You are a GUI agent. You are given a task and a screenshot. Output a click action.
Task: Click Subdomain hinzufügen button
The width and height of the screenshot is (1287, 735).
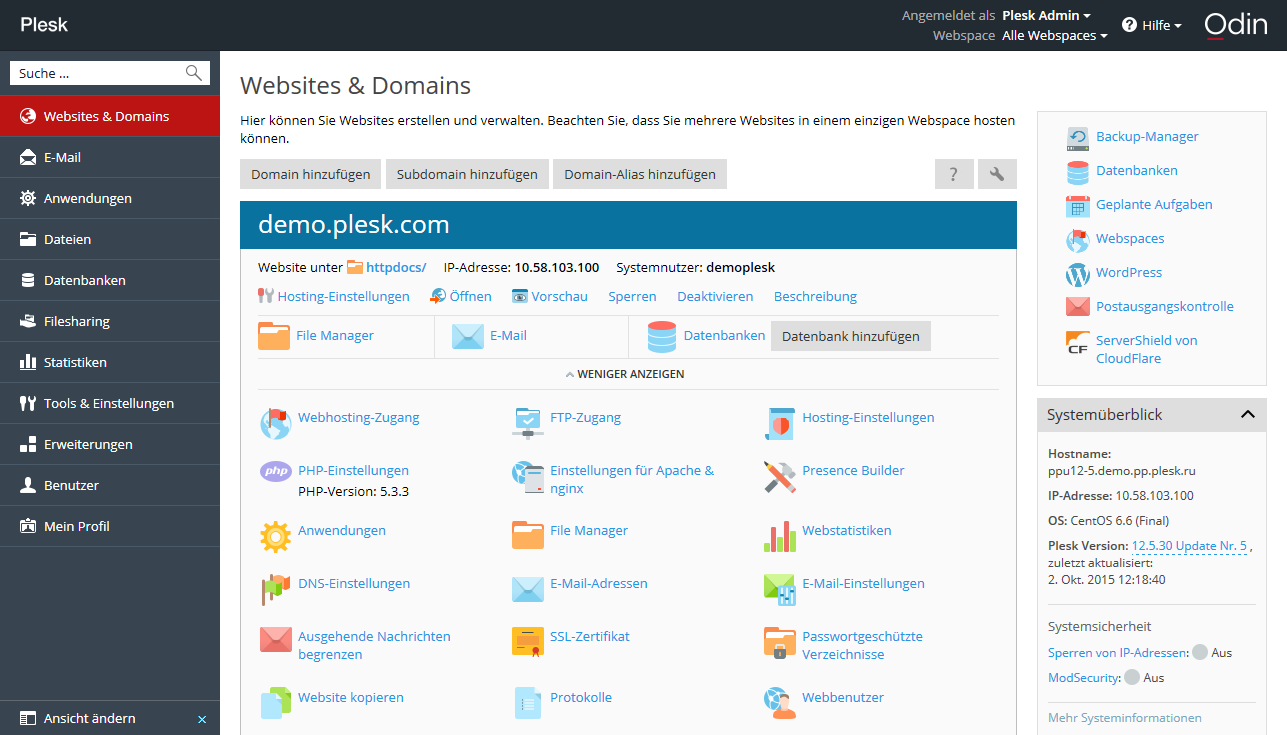467,174
